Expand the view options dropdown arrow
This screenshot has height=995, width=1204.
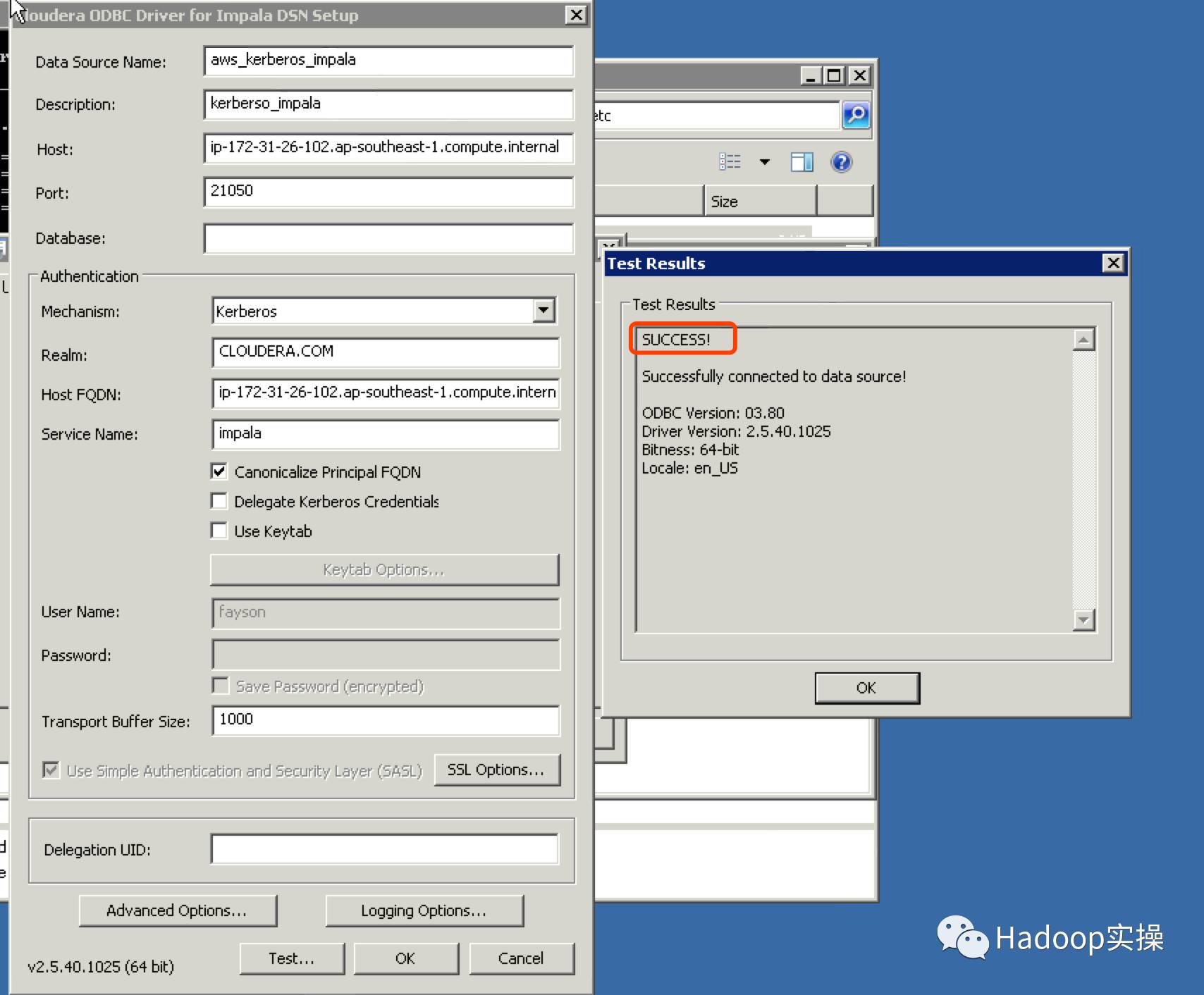[765, 162]
